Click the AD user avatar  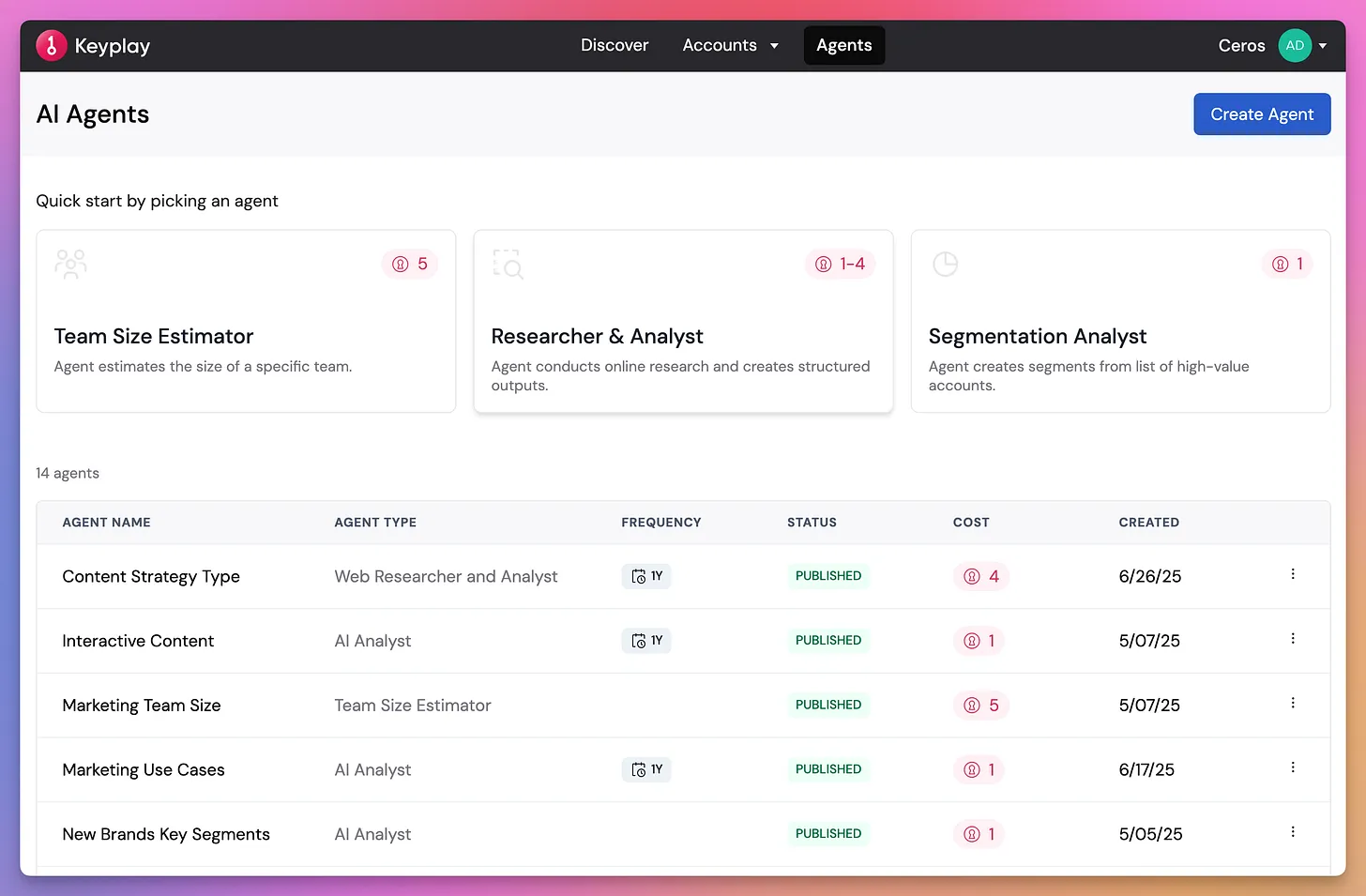coord(1295,45)
